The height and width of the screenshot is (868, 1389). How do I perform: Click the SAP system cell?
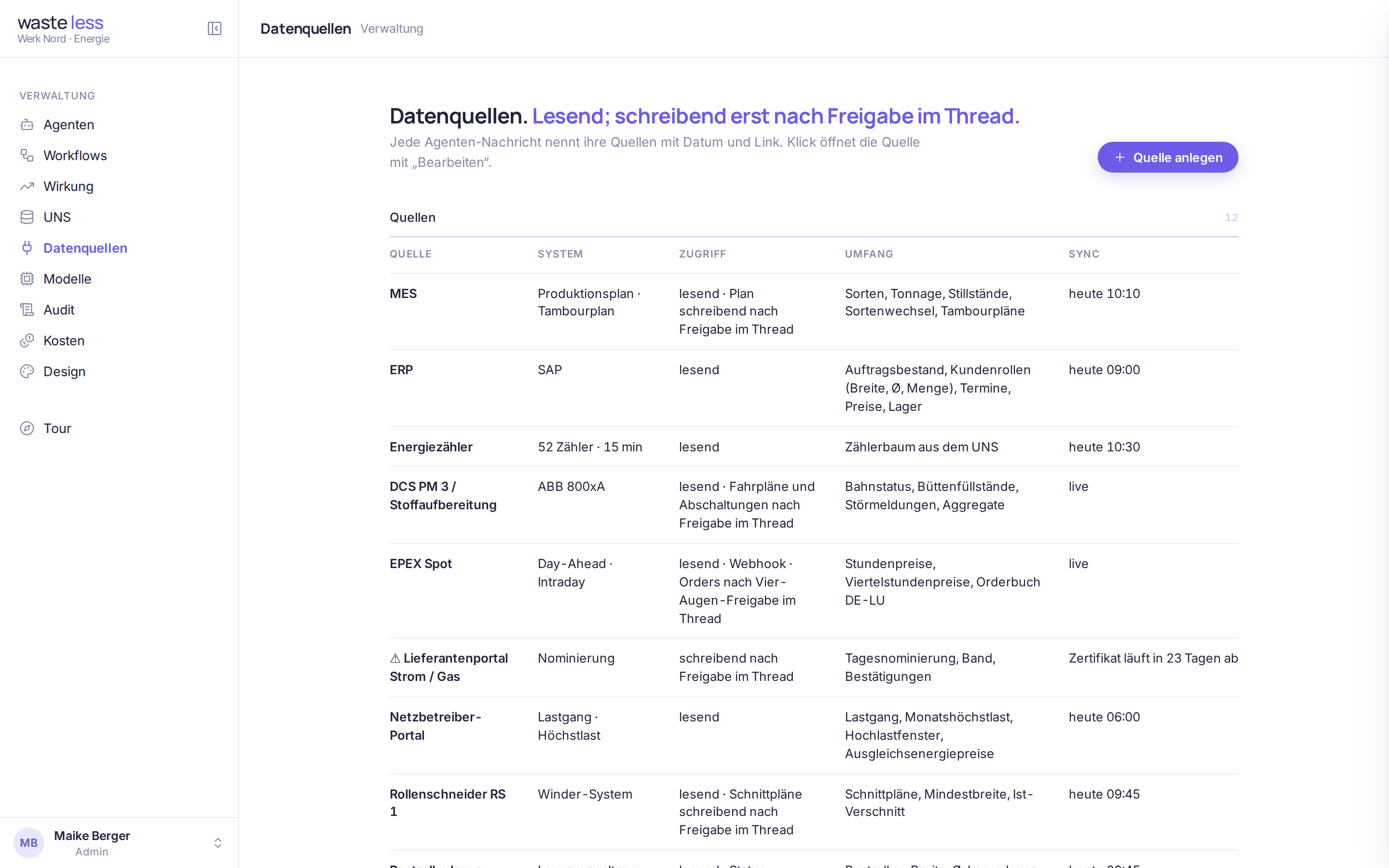click(x=550, y=370)
